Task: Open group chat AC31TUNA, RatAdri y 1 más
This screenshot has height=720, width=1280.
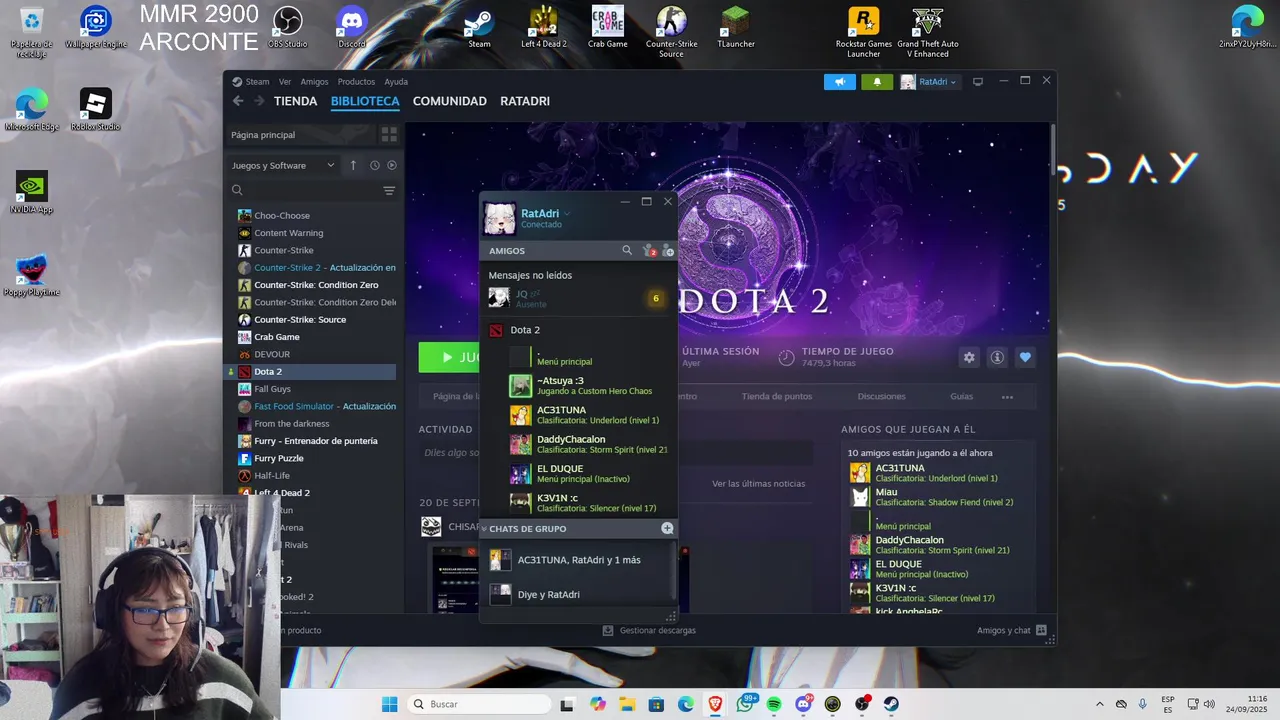Action: point(578,560)
